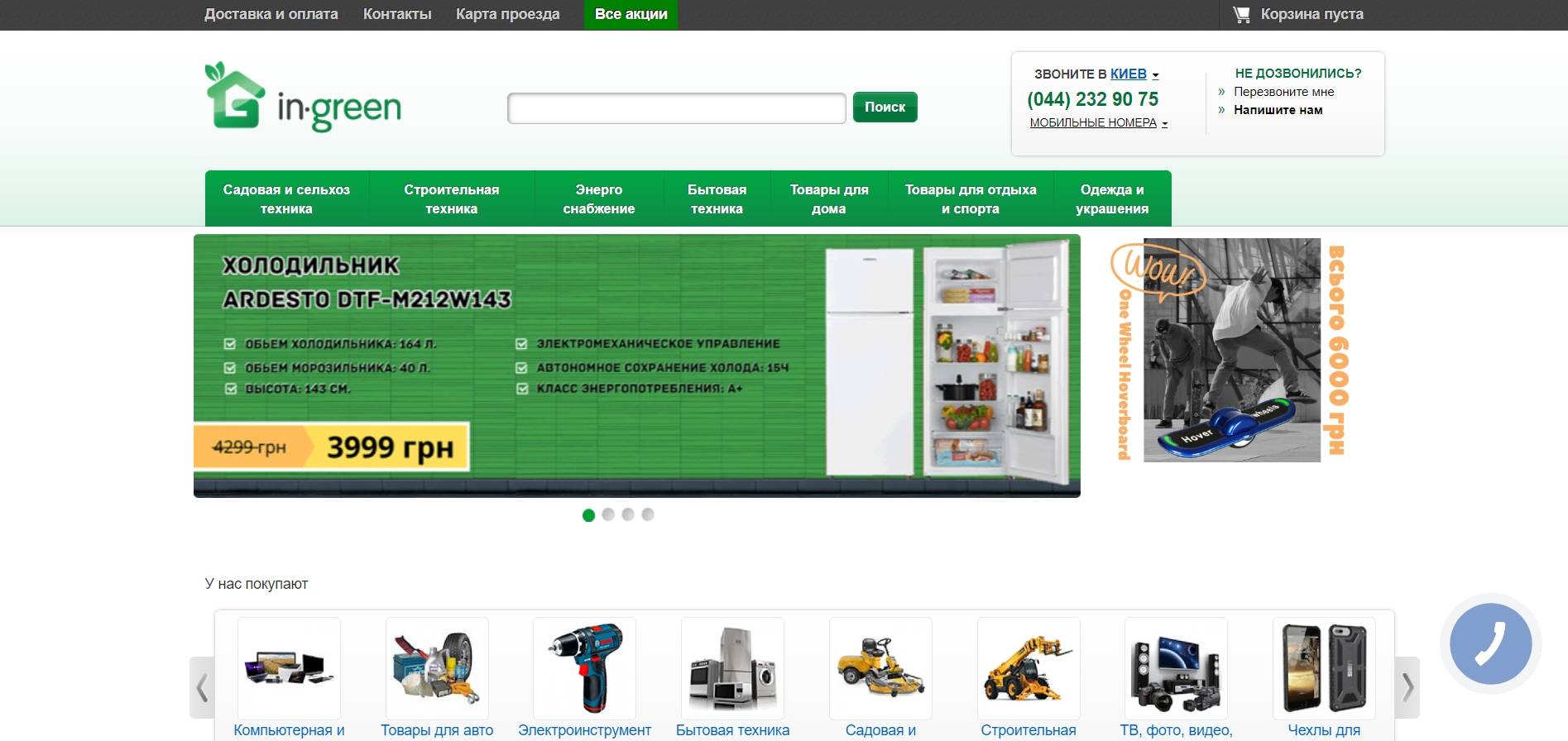Open Строительная техника menu
The image size is (1568, 741).
(x=452, y=198)
